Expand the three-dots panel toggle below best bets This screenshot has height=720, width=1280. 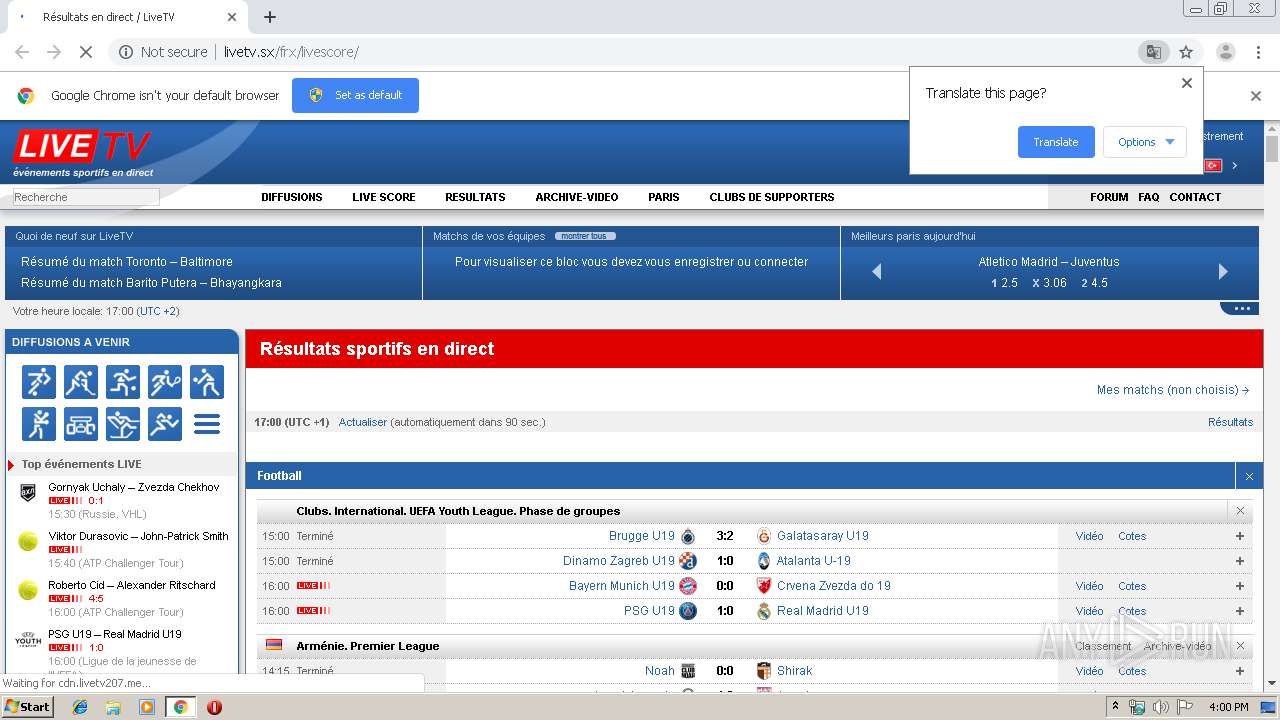[x=1240, y=308]
